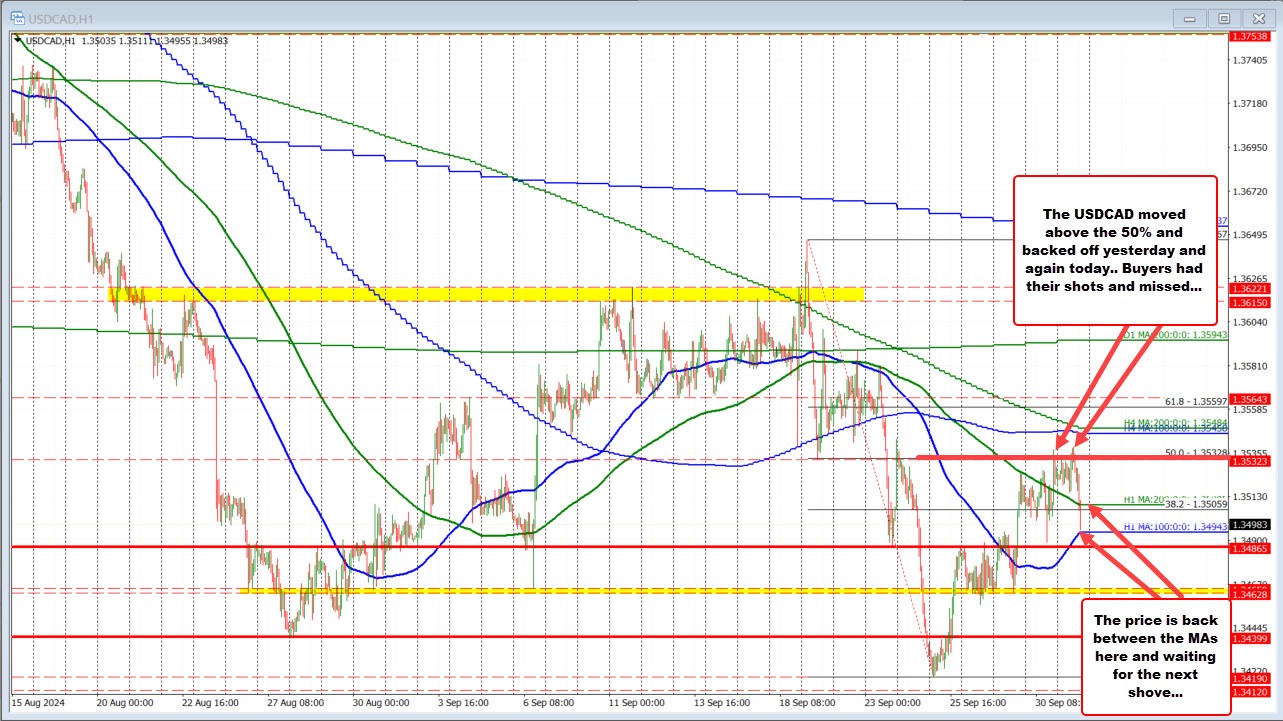
Task: Select the black arrow marker near the chart's top-left
Action: pos(19,40)
